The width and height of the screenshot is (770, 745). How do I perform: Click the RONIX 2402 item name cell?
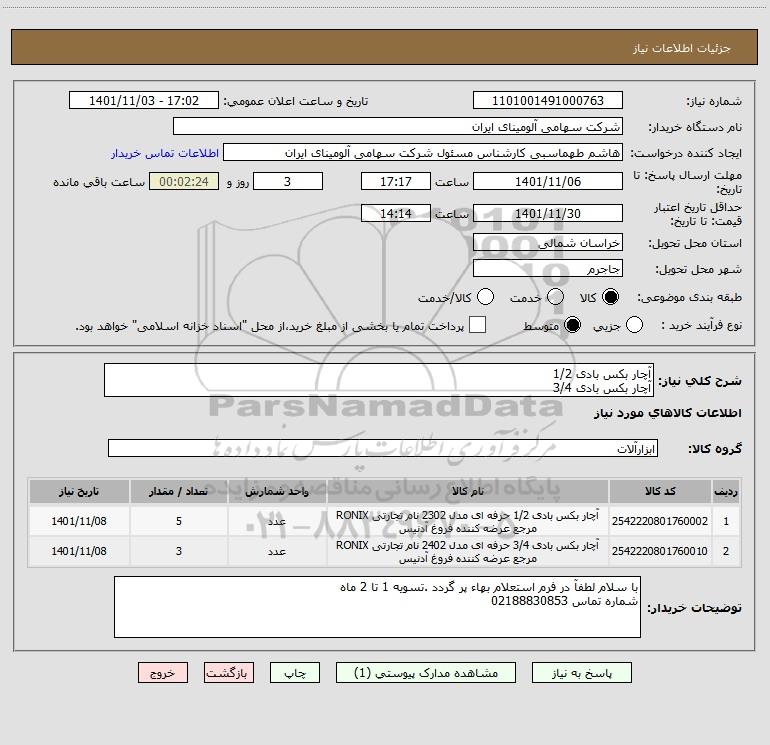pos(468,551)
